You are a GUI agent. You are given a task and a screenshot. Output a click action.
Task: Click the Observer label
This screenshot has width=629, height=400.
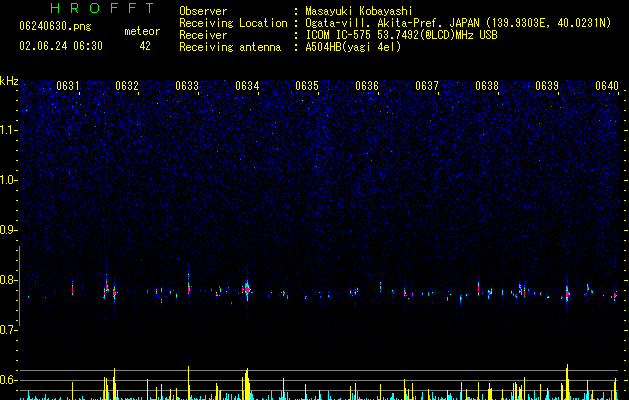coord(203,11)
